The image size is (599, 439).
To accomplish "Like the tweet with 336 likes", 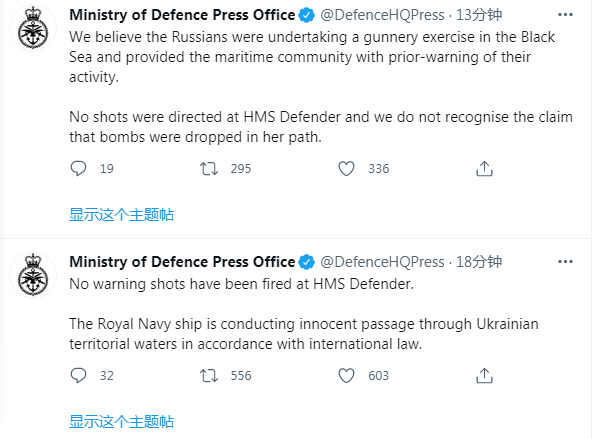I will 346,168.
